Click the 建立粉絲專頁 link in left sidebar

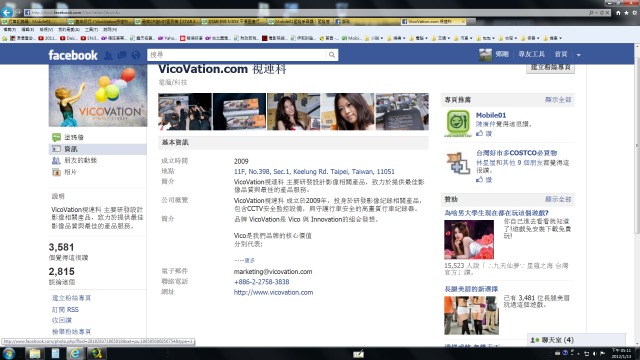pos(71,298)
